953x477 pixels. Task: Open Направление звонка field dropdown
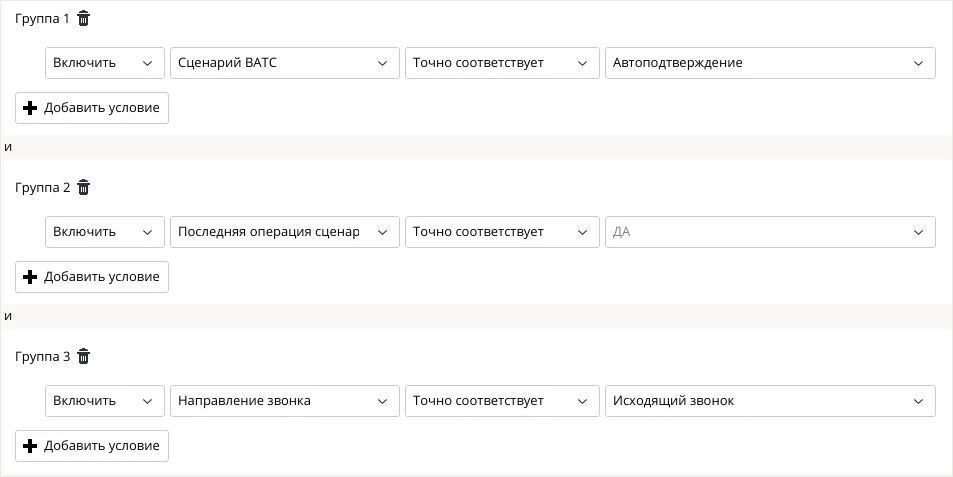point(284,401)
